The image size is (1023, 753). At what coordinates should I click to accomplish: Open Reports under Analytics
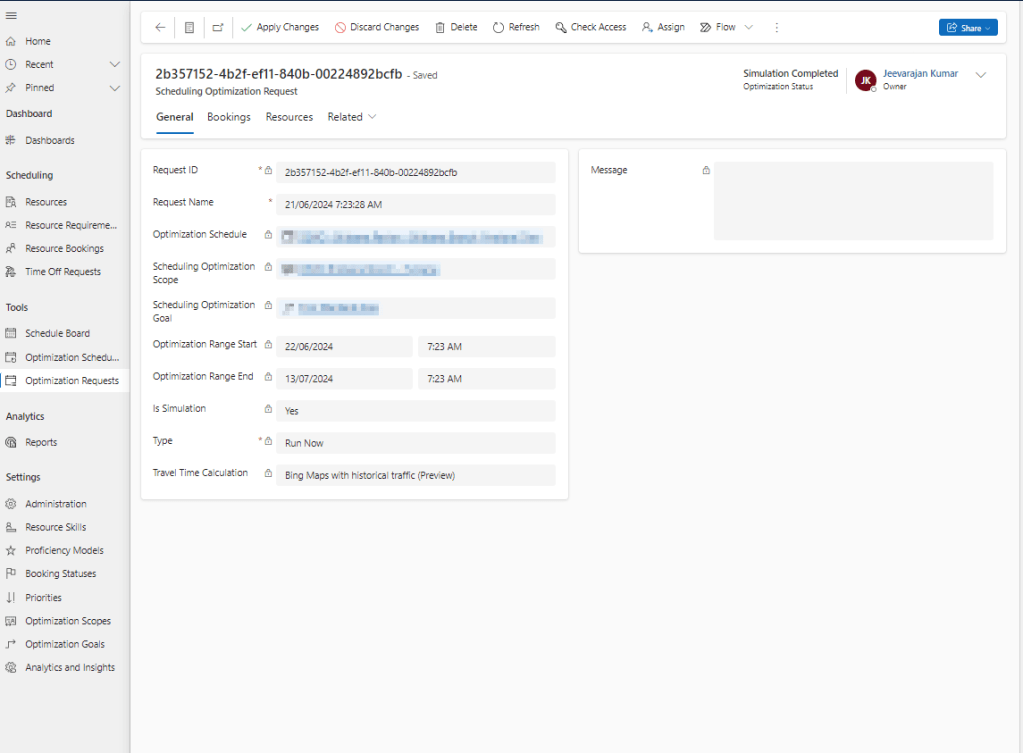41,443
